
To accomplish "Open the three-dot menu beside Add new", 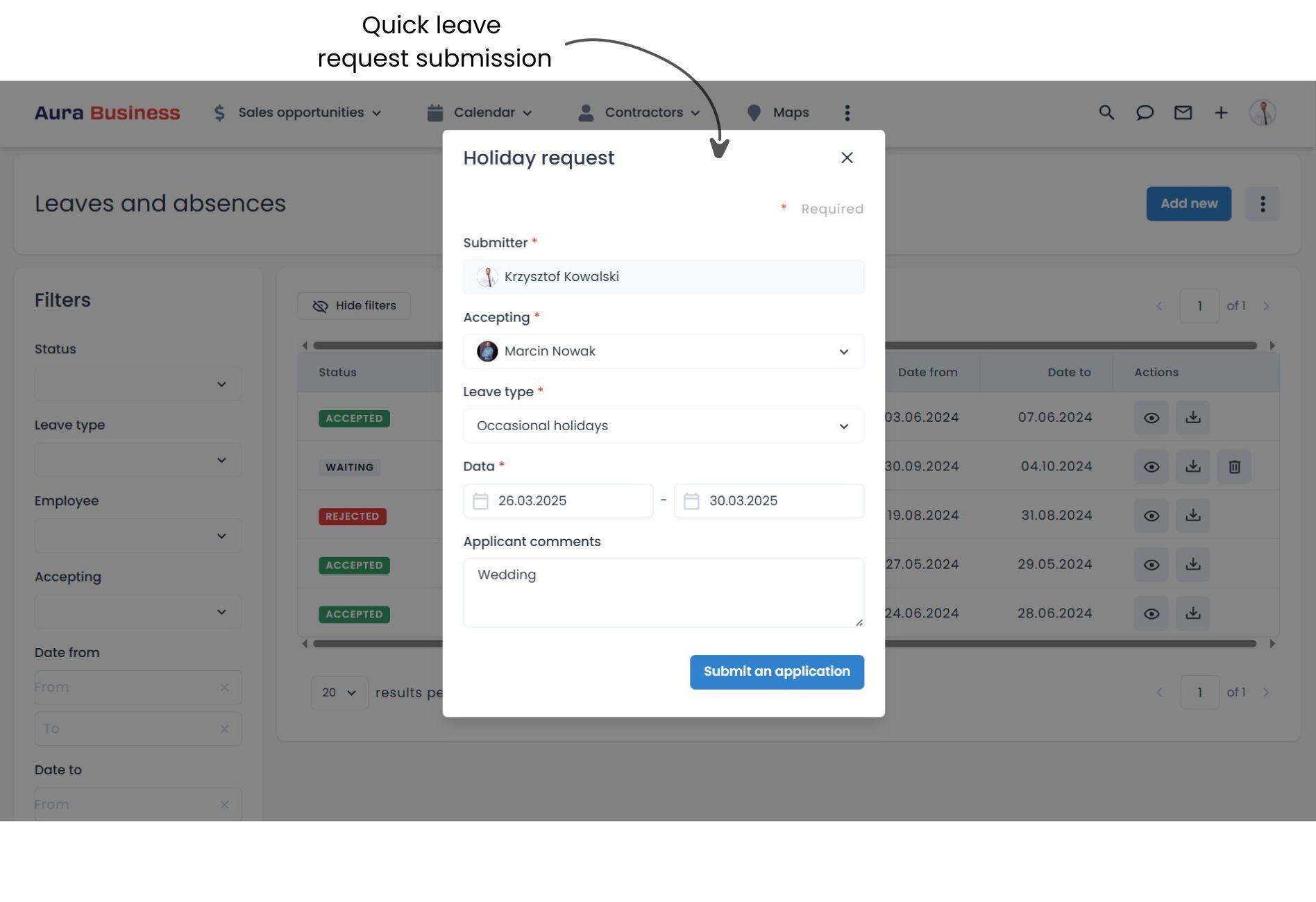I will coord(1263,203).
